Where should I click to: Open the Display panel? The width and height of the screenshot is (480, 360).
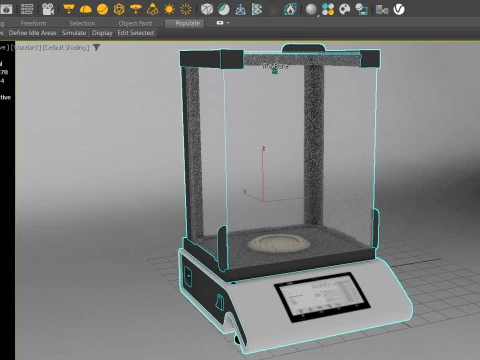(102, 33)
